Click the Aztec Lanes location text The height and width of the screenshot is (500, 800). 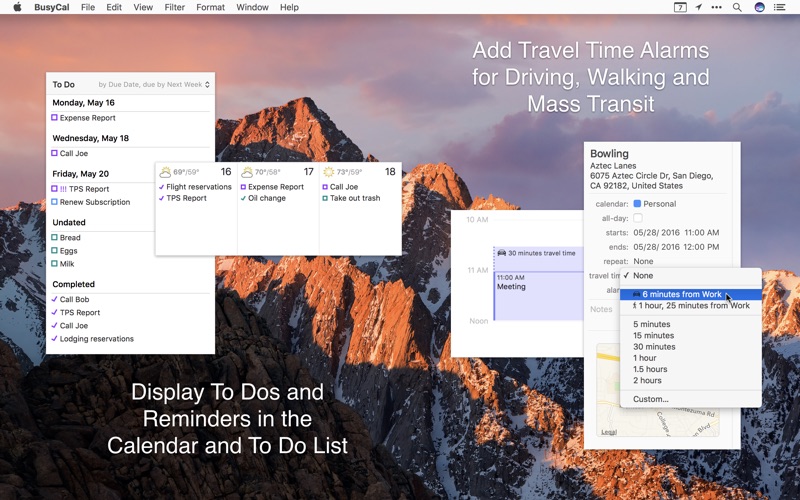(613, 166)
